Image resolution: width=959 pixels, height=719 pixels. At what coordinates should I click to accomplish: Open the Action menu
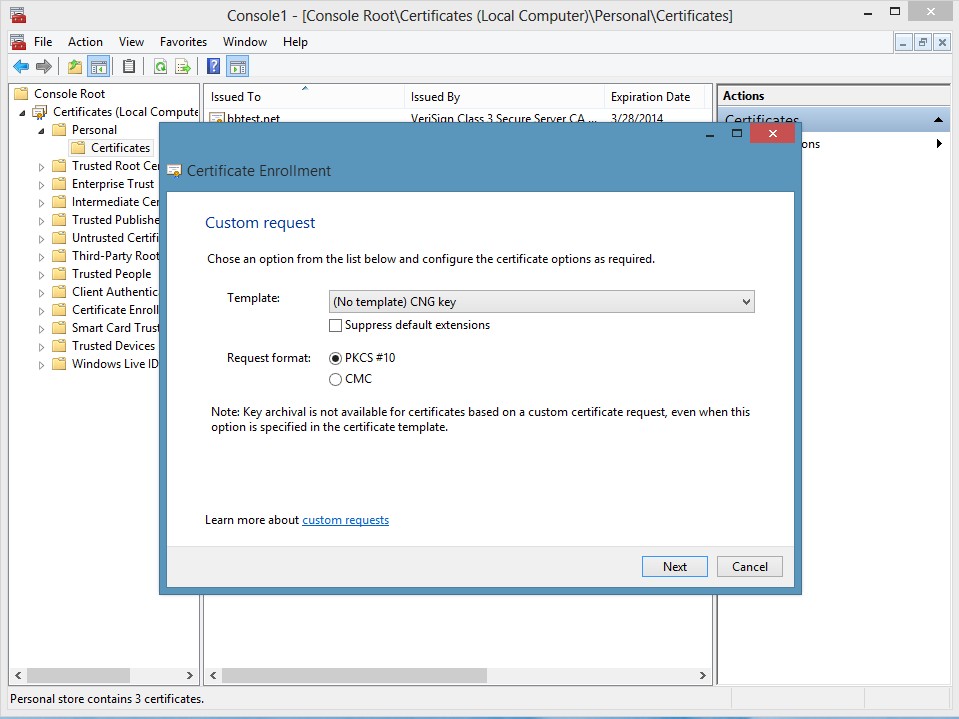85,42
